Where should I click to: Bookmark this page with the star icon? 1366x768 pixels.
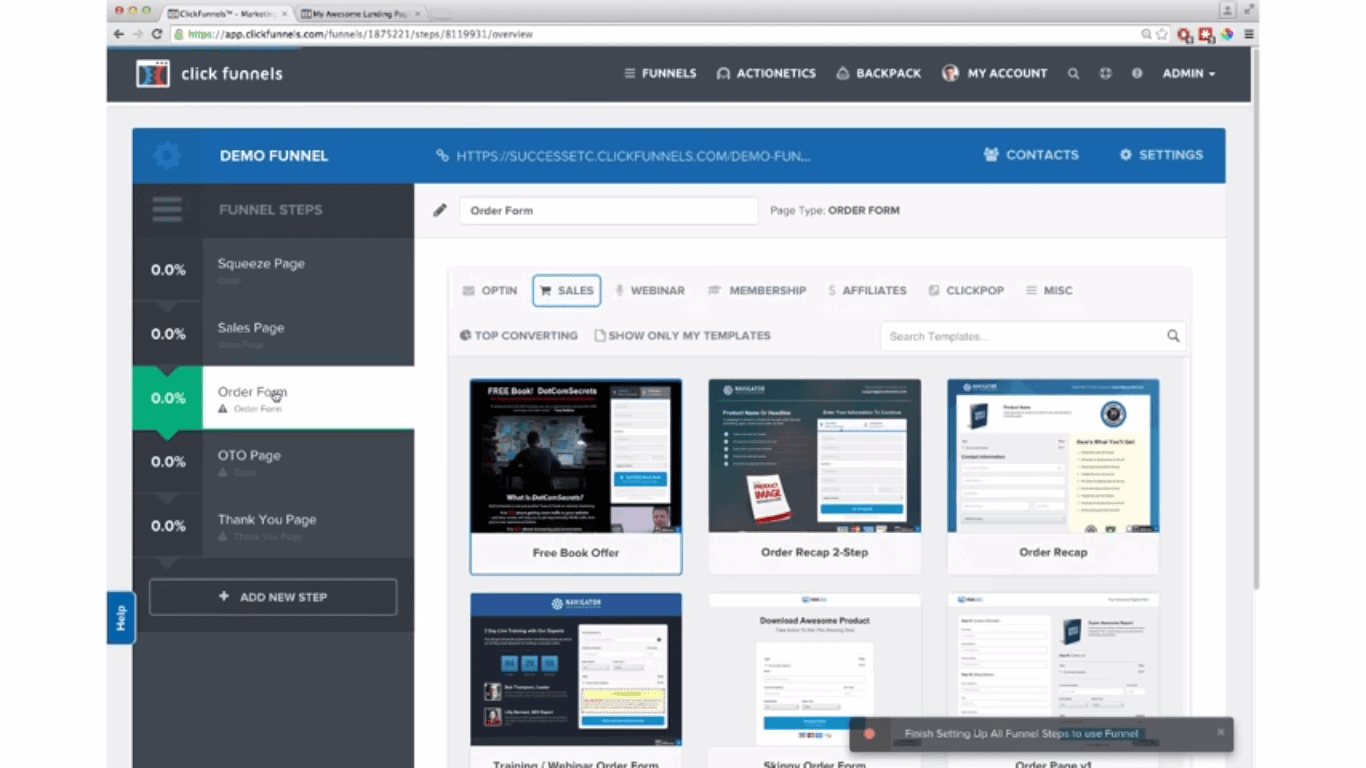point(1162,34)
